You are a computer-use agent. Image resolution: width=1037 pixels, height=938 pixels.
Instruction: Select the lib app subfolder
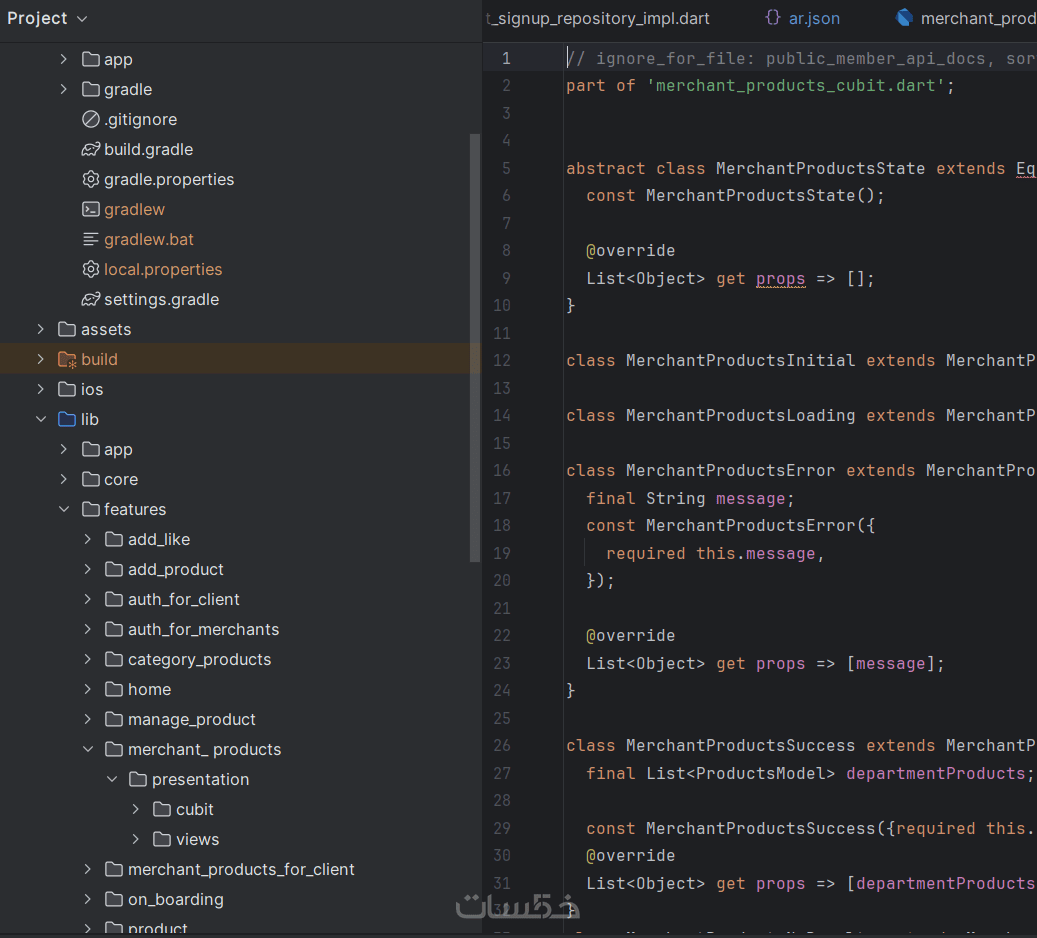click(118, 450)
